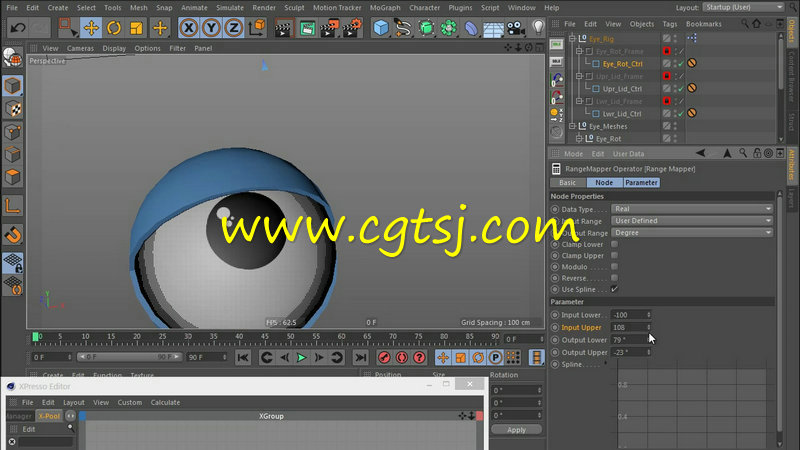This screenshot has height=450, width=800.
Task: Collapse Eye_Rot_Frame tree node
Action: point(579,51)
